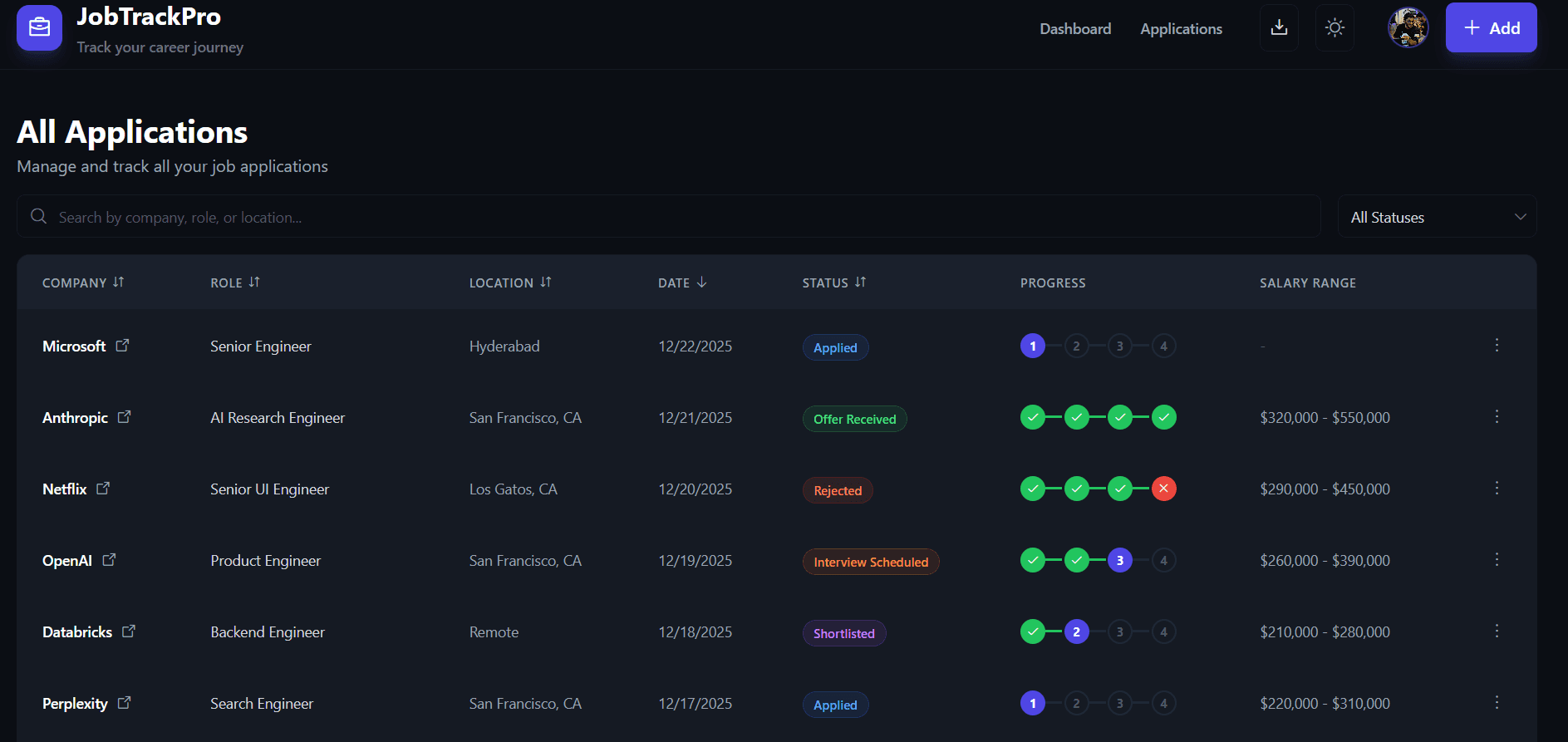Open OpenAI external link icon
The width and height of the screenshot is (1568, 742).
(x=109, y=559)
